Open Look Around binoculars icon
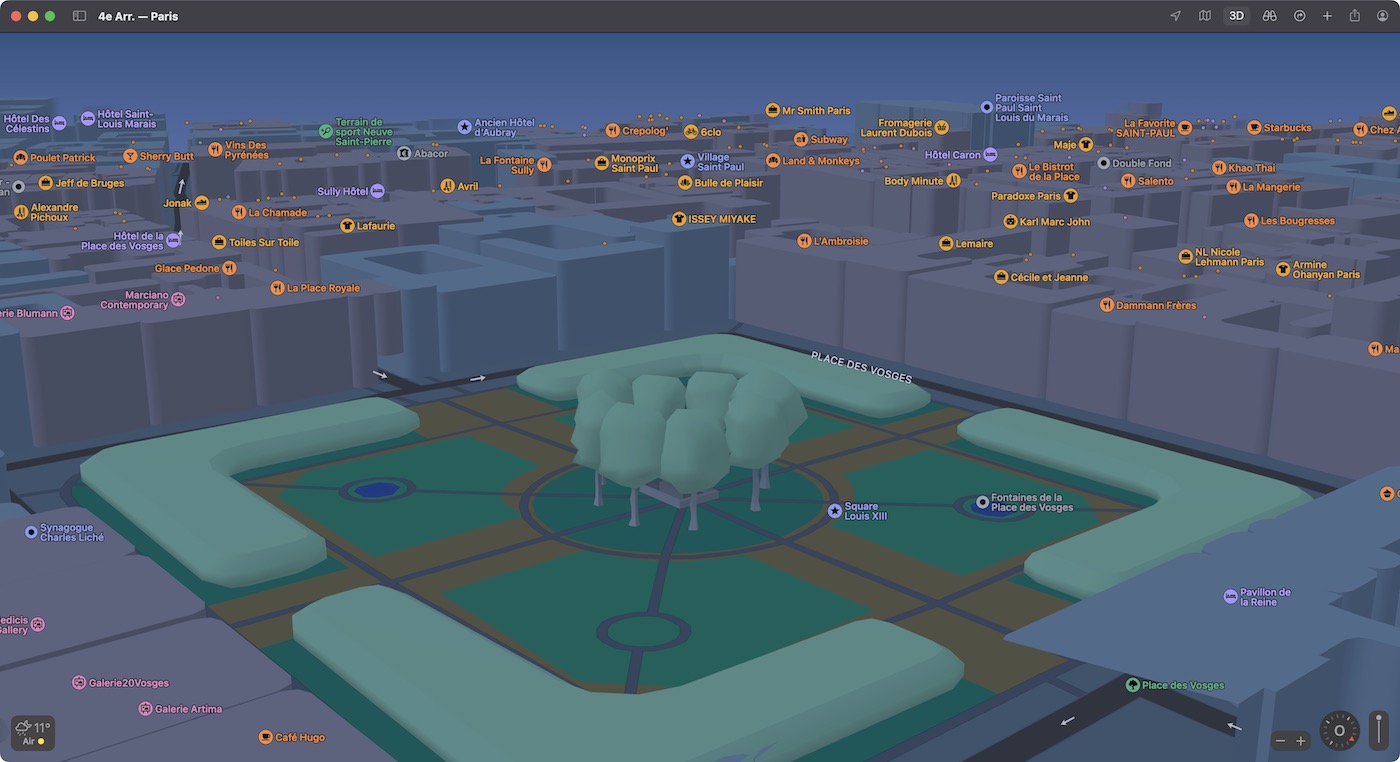Viewport: 1400px width, 762px height. 1269,16
